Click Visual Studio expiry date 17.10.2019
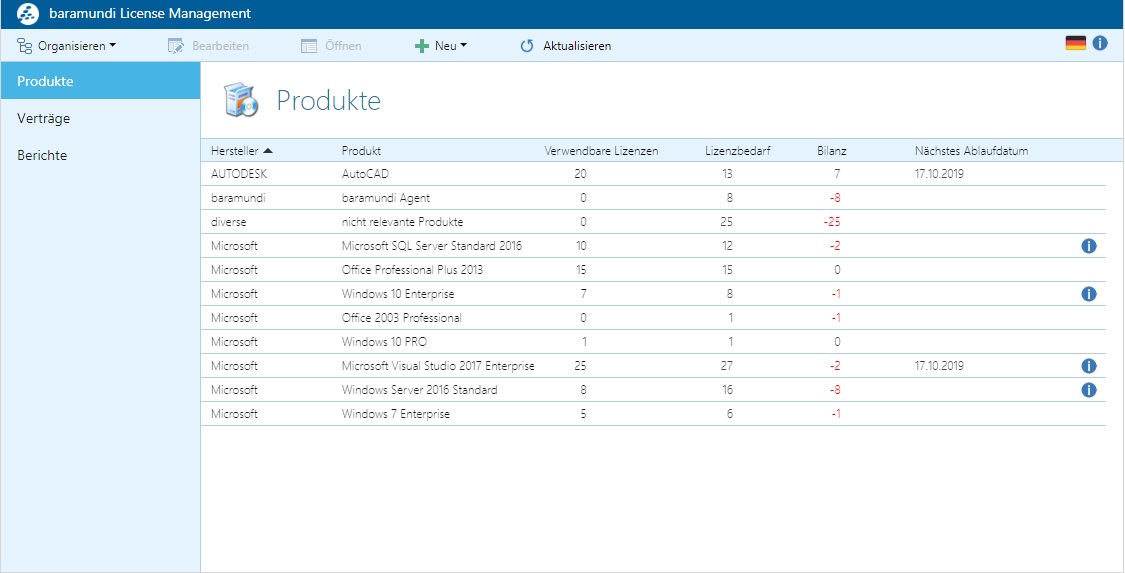Viewport: 1125px width, 573px height. click(x=939, y=366)
